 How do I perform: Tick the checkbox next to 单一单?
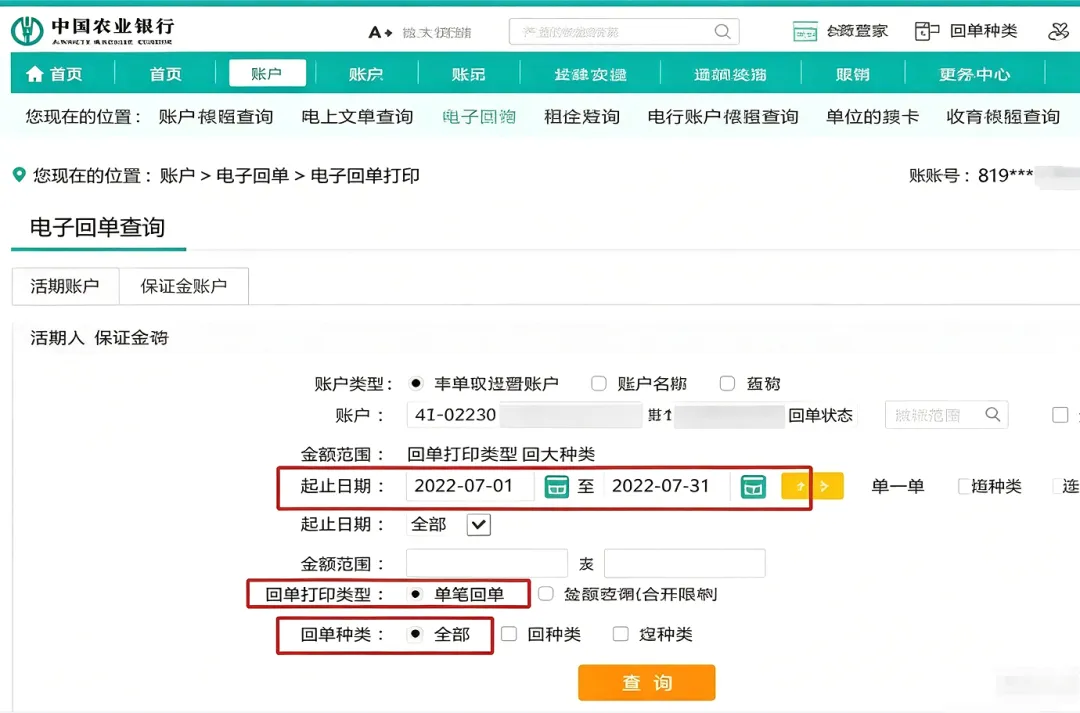coord(964,486)
